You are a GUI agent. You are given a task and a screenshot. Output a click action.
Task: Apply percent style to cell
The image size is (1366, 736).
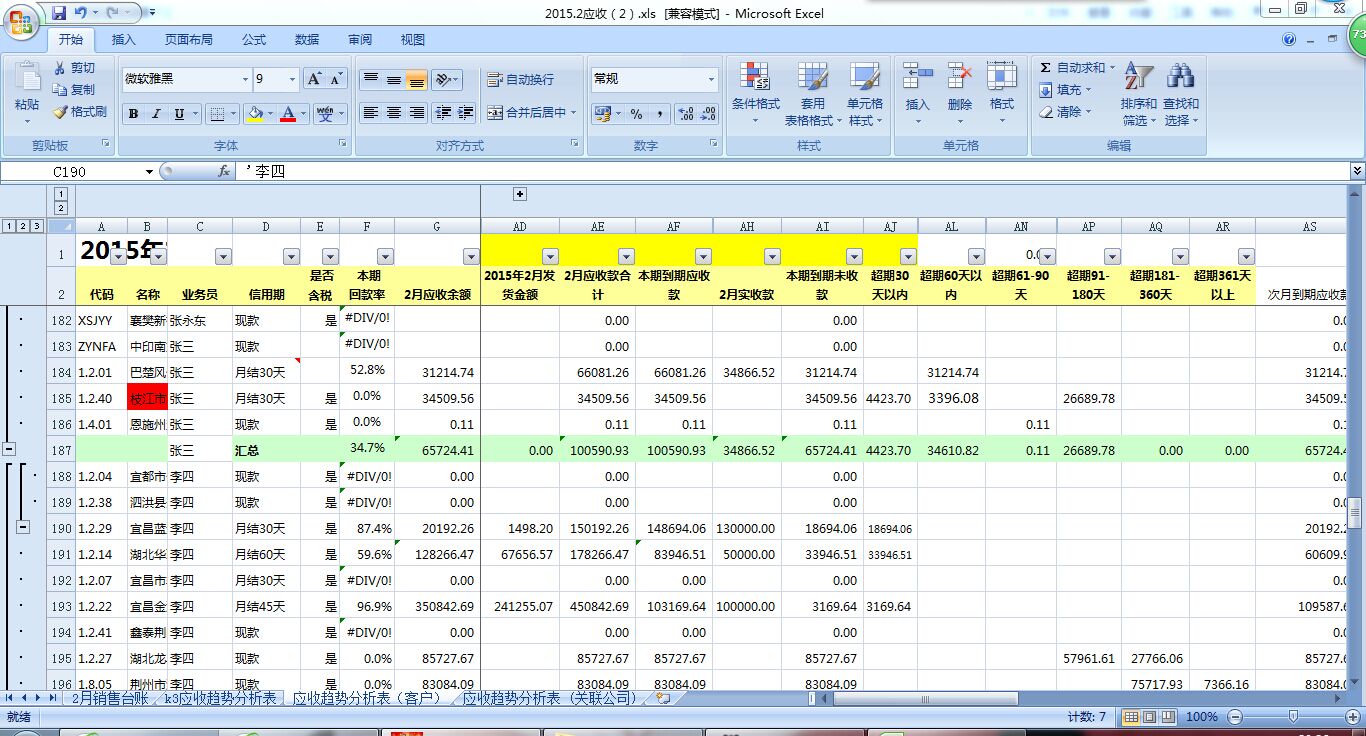click(x=636, y=114)
